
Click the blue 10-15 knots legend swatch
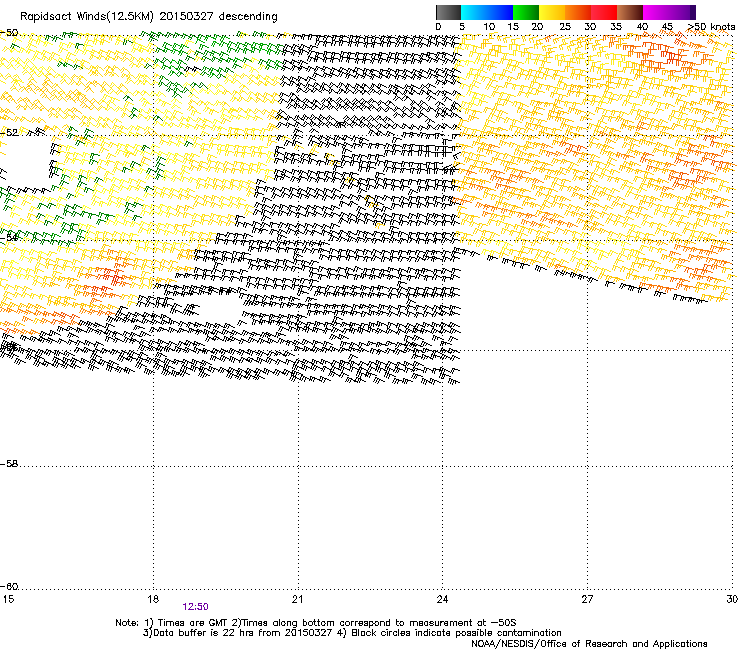tap(500, 12)
